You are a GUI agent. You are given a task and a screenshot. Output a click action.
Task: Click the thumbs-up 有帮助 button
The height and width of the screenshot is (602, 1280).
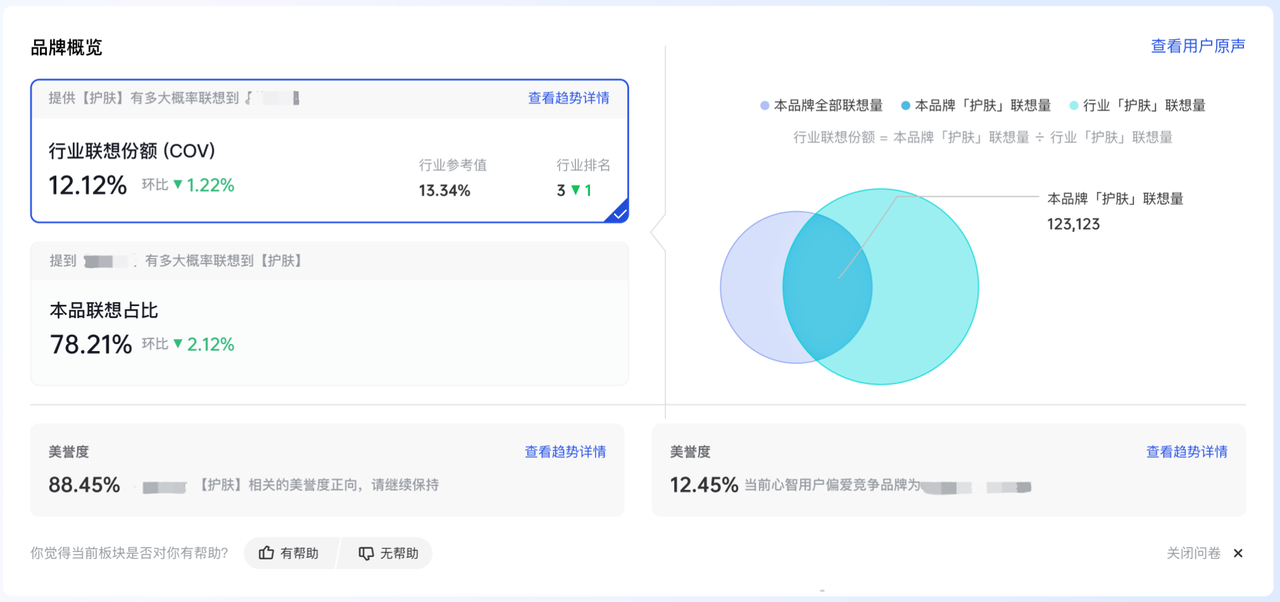(x=289, y=553)
